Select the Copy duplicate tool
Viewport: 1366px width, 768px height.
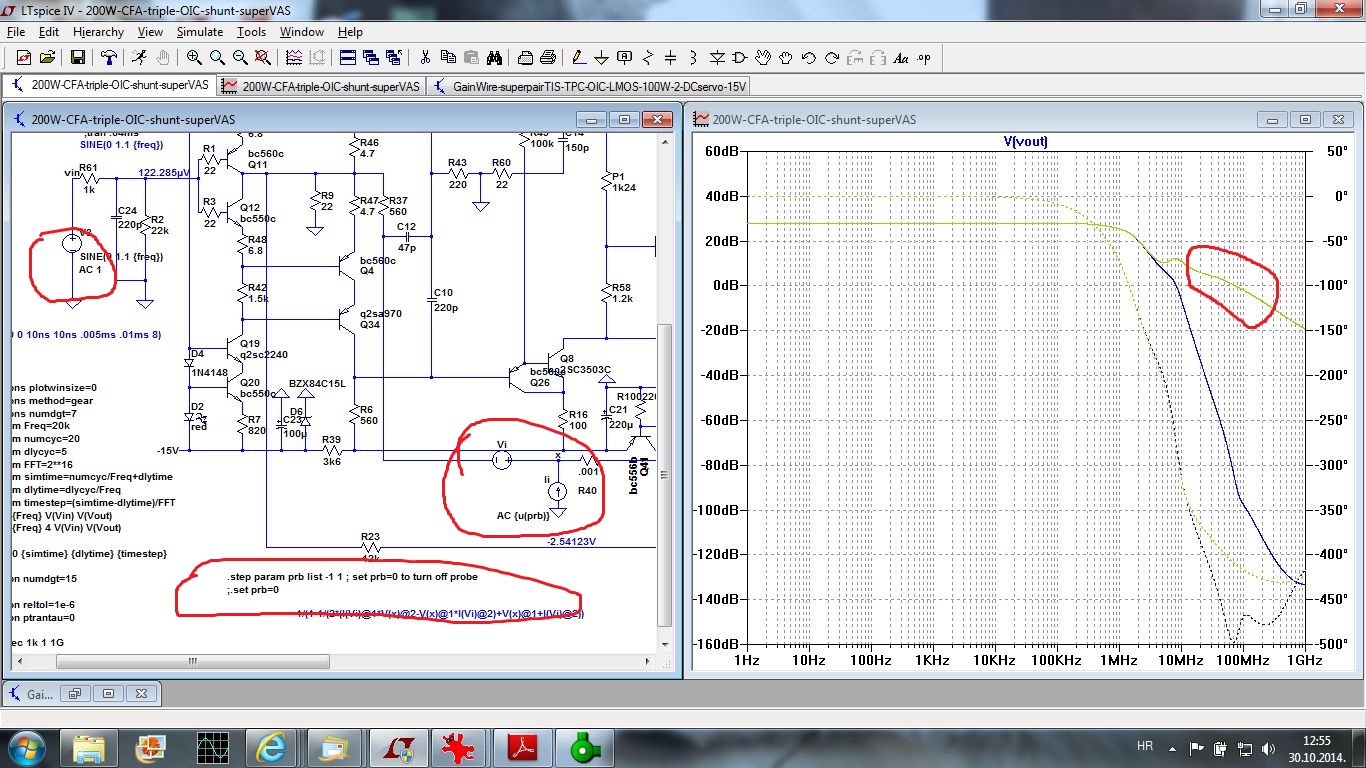tap(448, 57)
